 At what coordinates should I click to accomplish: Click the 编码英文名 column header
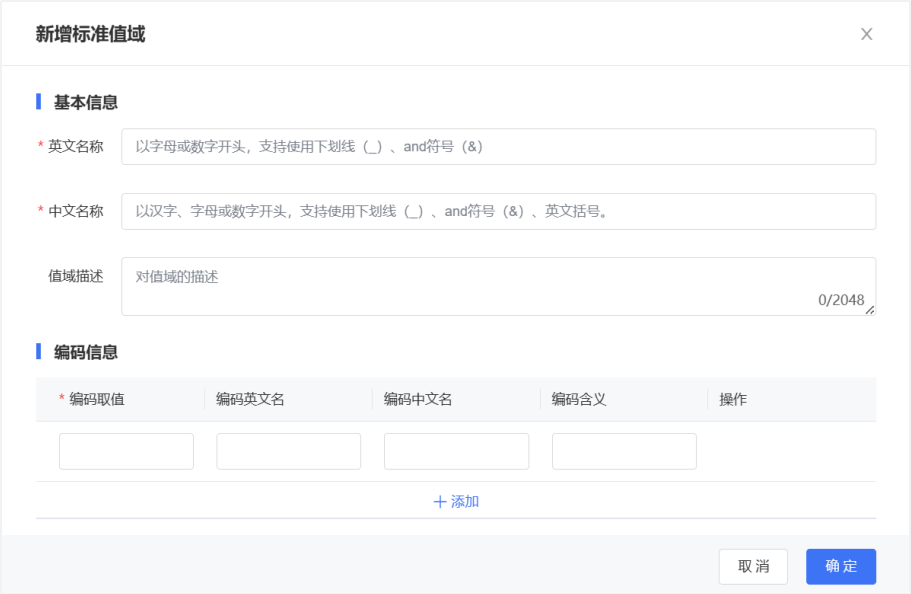point(250,399)
